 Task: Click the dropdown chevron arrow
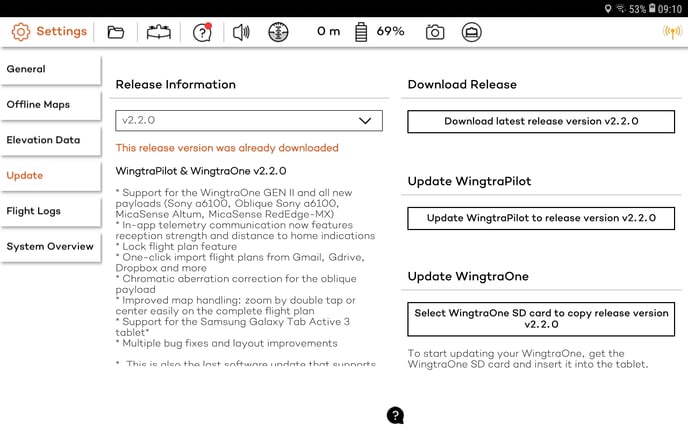coord(365,121)
